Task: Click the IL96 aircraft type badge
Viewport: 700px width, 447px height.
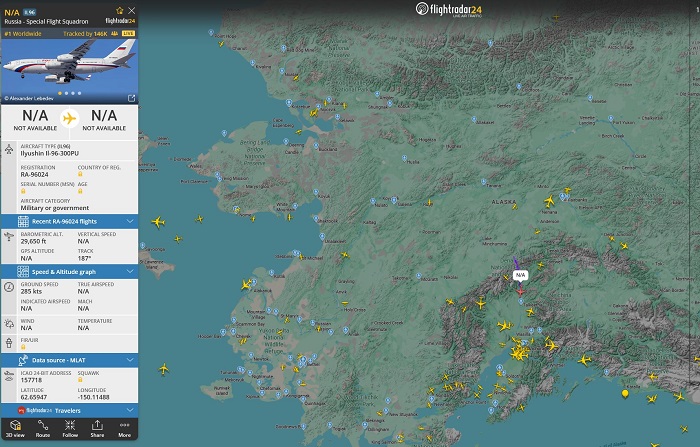Action: [29, 11]
